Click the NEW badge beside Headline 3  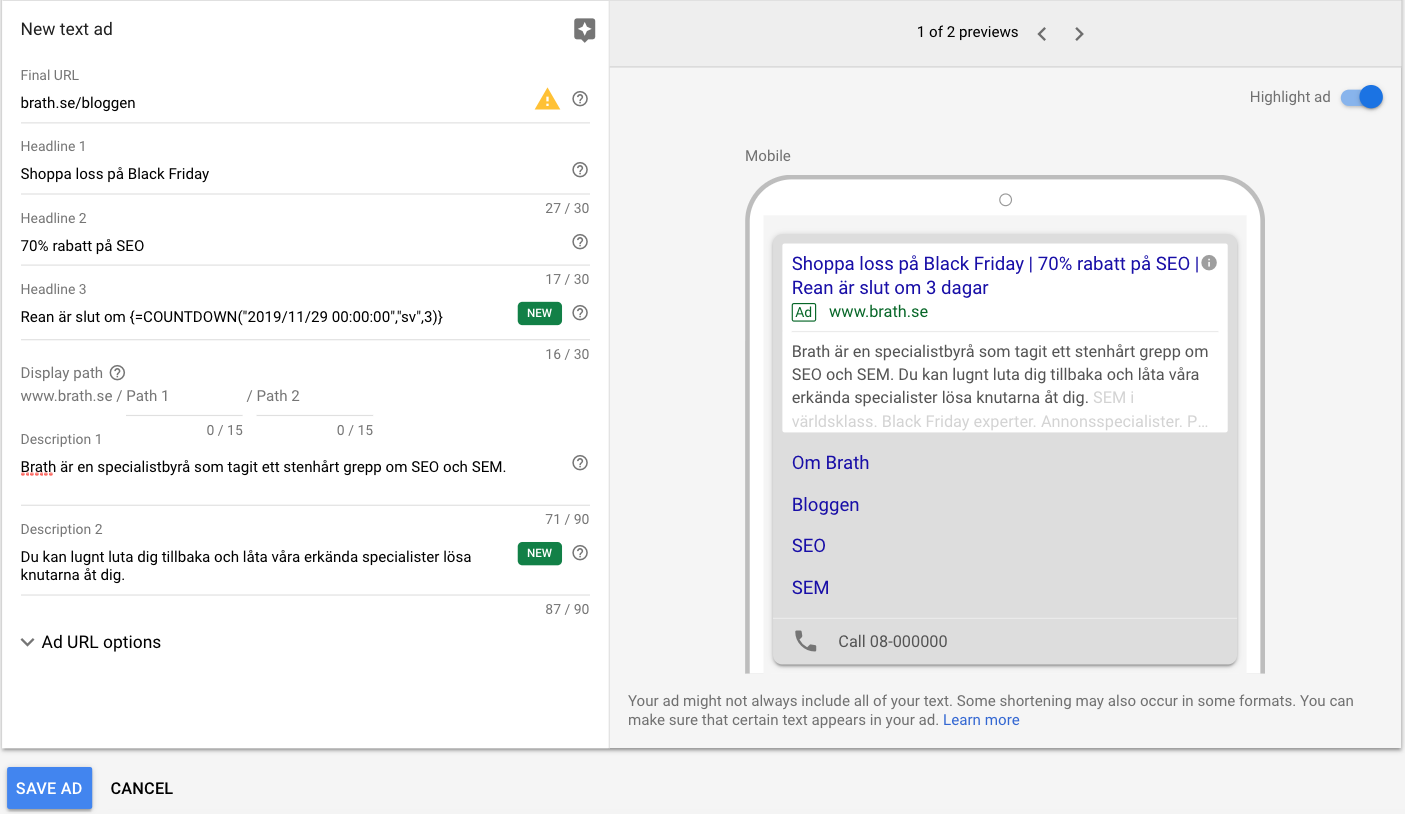coord(540,313)
